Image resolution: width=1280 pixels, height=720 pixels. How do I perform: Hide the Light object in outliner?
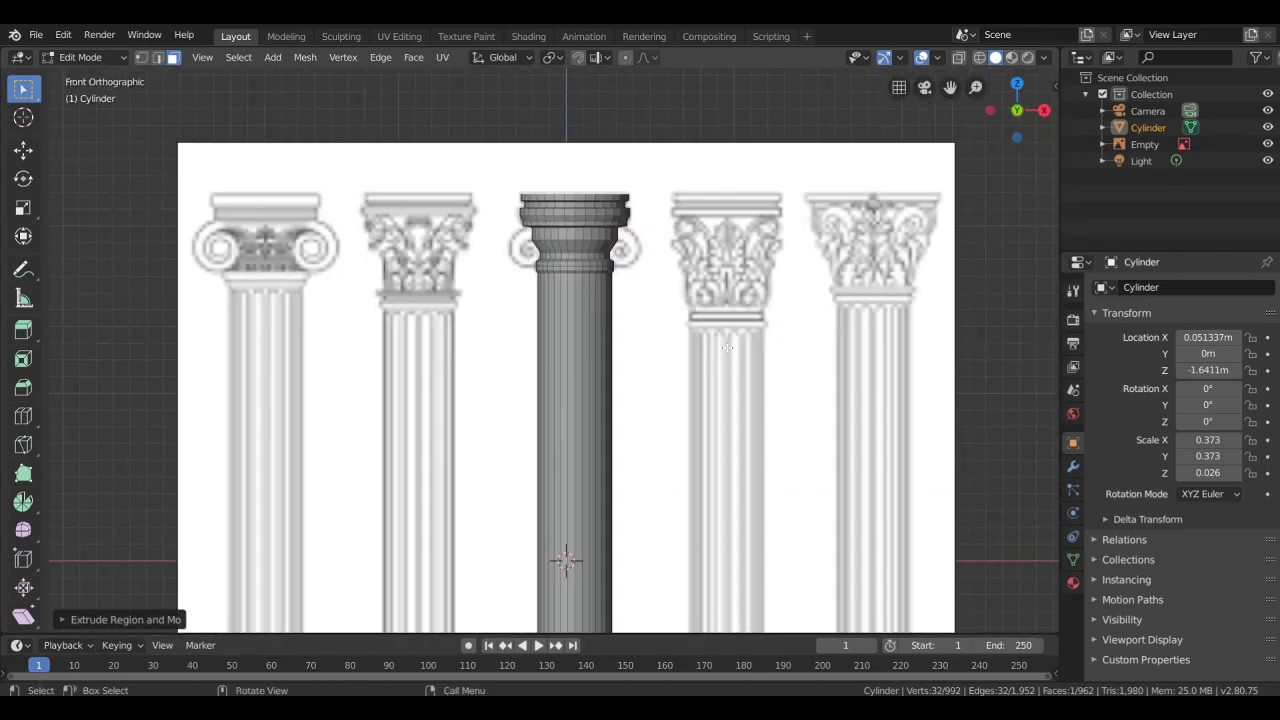tap(1267, 161)
